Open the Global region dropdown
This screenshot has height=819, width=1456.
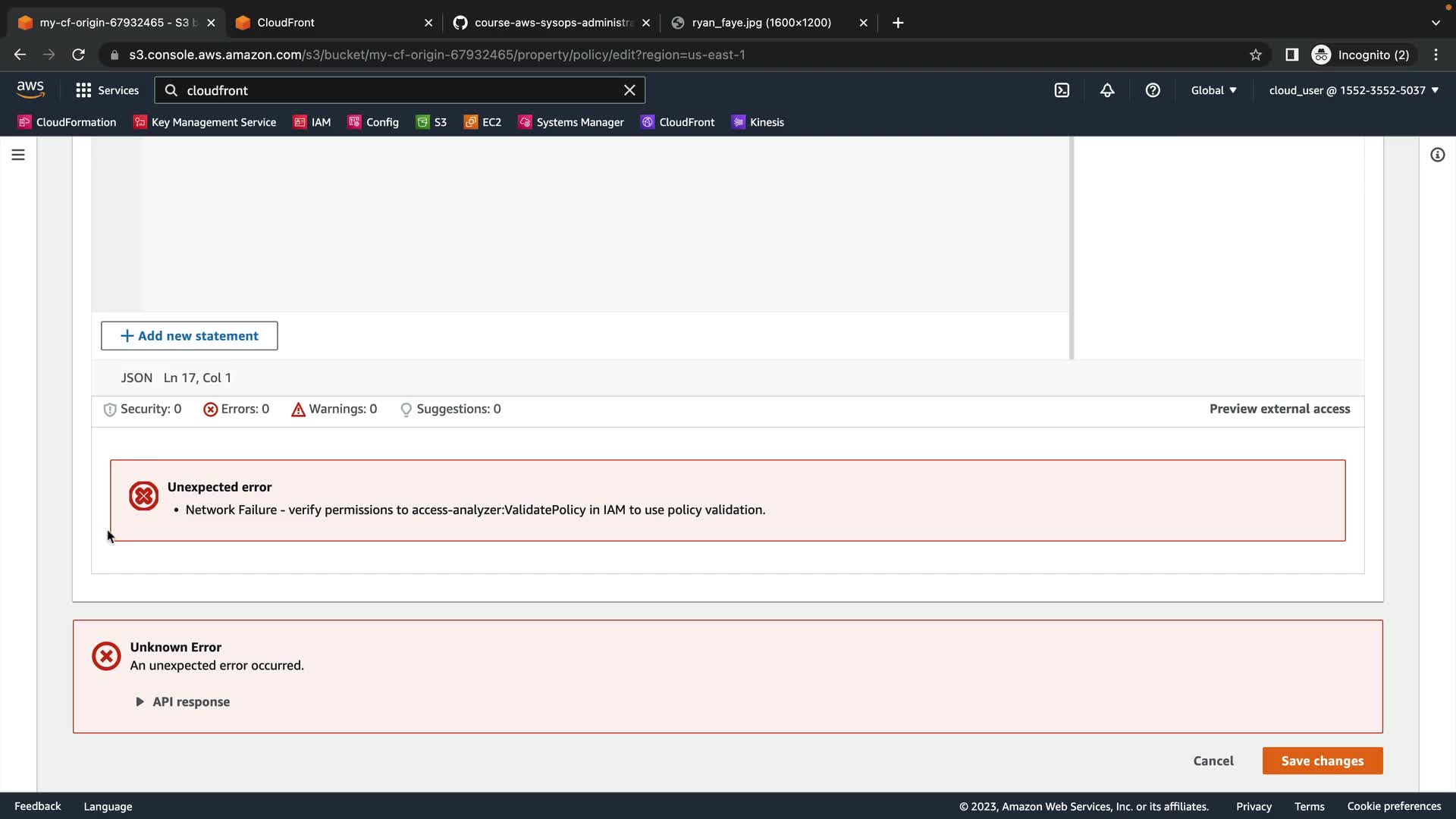pos(1213,90)
